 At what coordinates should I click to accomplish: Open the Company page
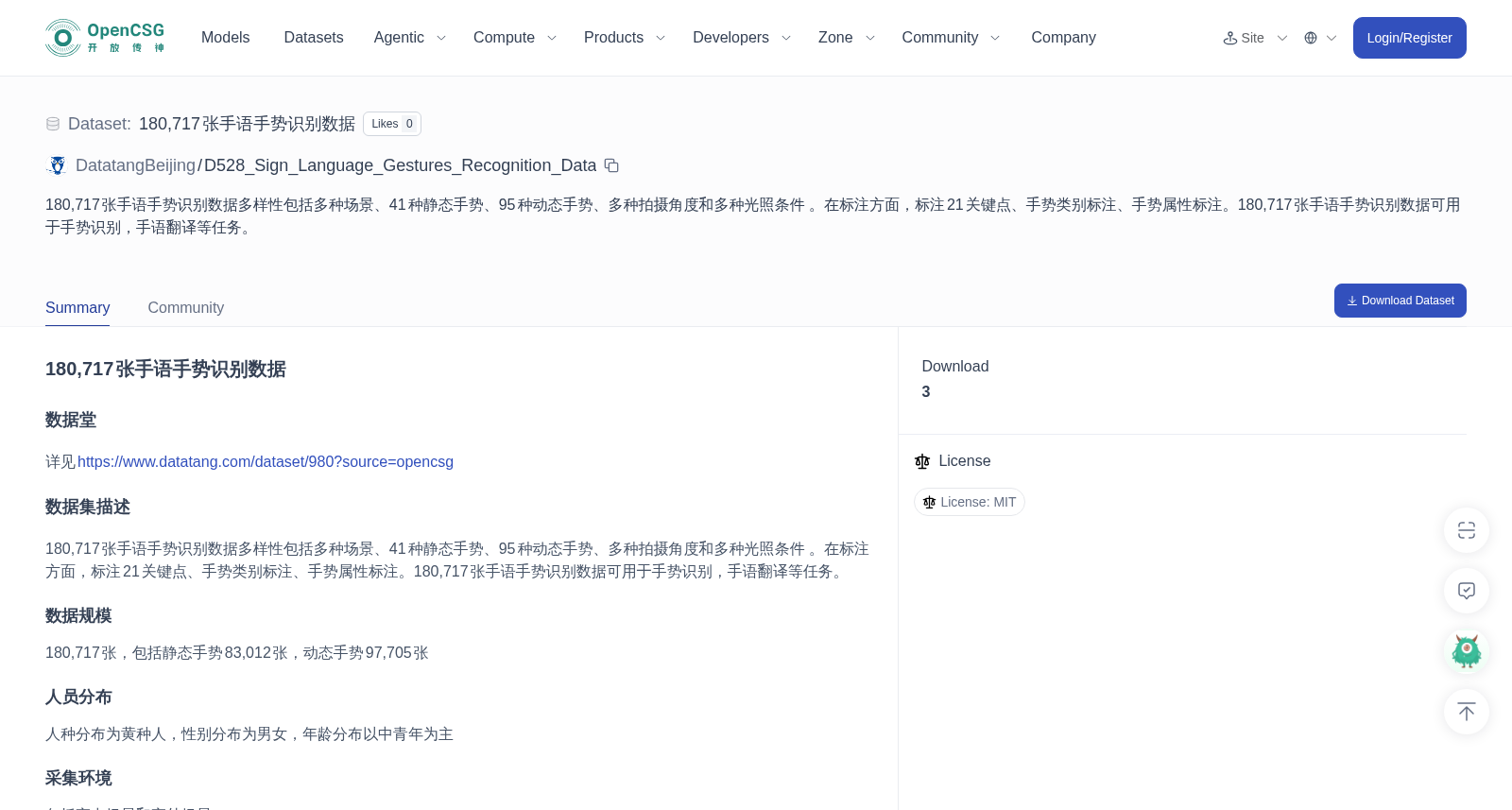click(x=1063, y=38)
